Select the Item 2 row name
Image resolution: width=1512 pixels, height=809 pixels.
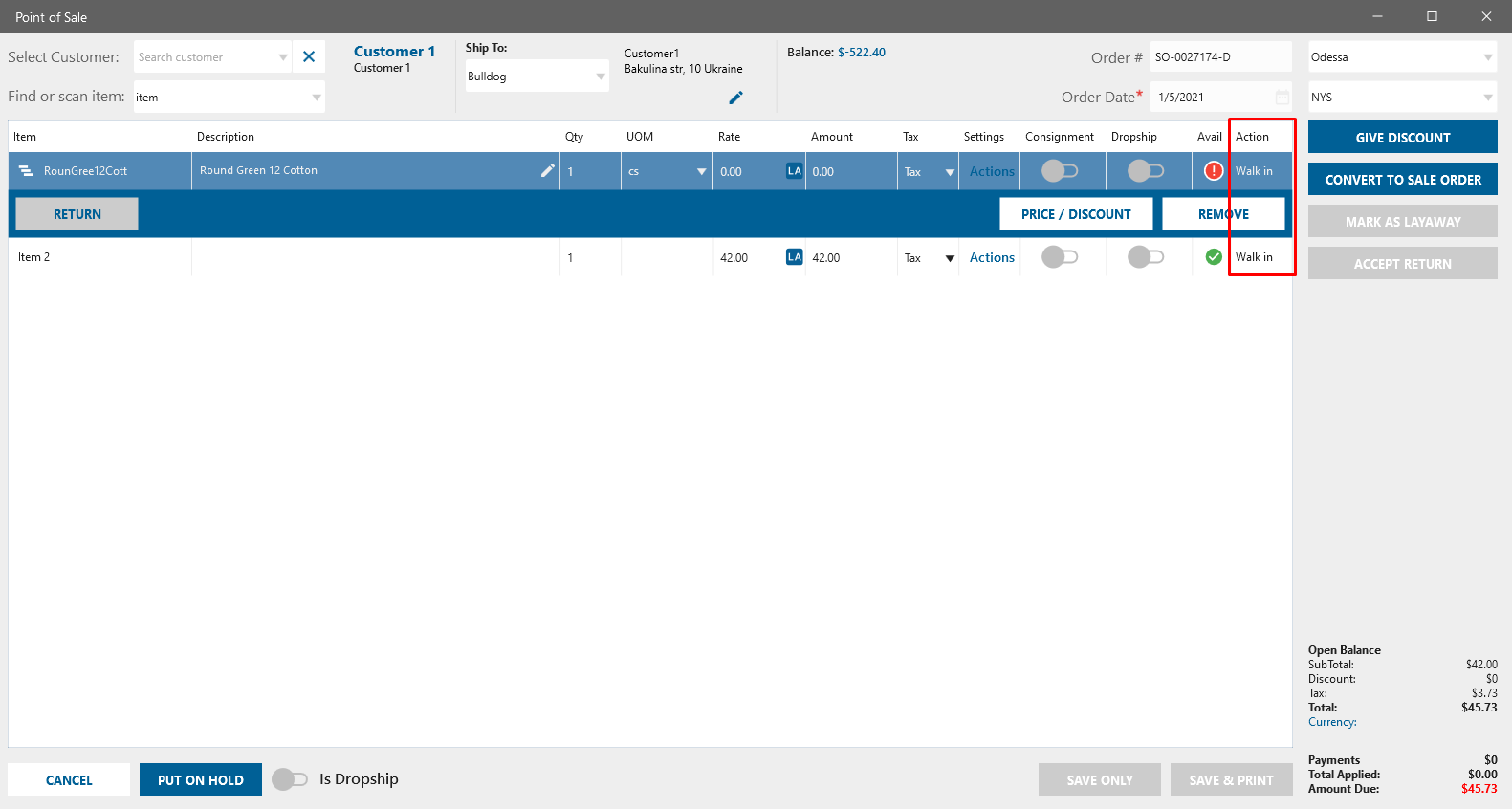[34, 257]
